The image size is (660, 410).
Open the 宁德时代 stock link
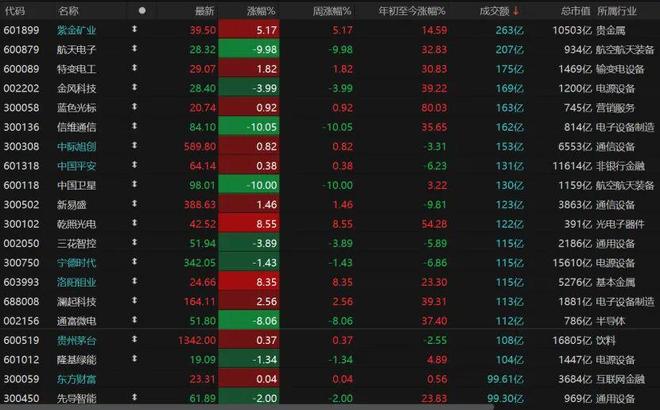pyautogui.click(x=76, y=263)
